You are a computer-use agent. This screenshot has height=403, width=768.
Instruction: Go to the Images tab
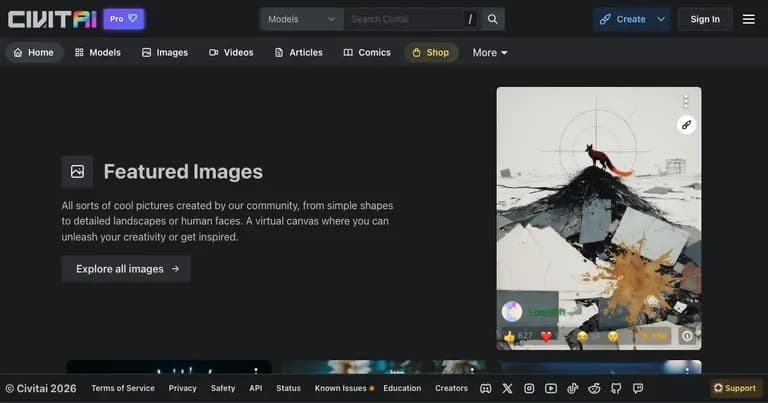click(x=165, y=52)
